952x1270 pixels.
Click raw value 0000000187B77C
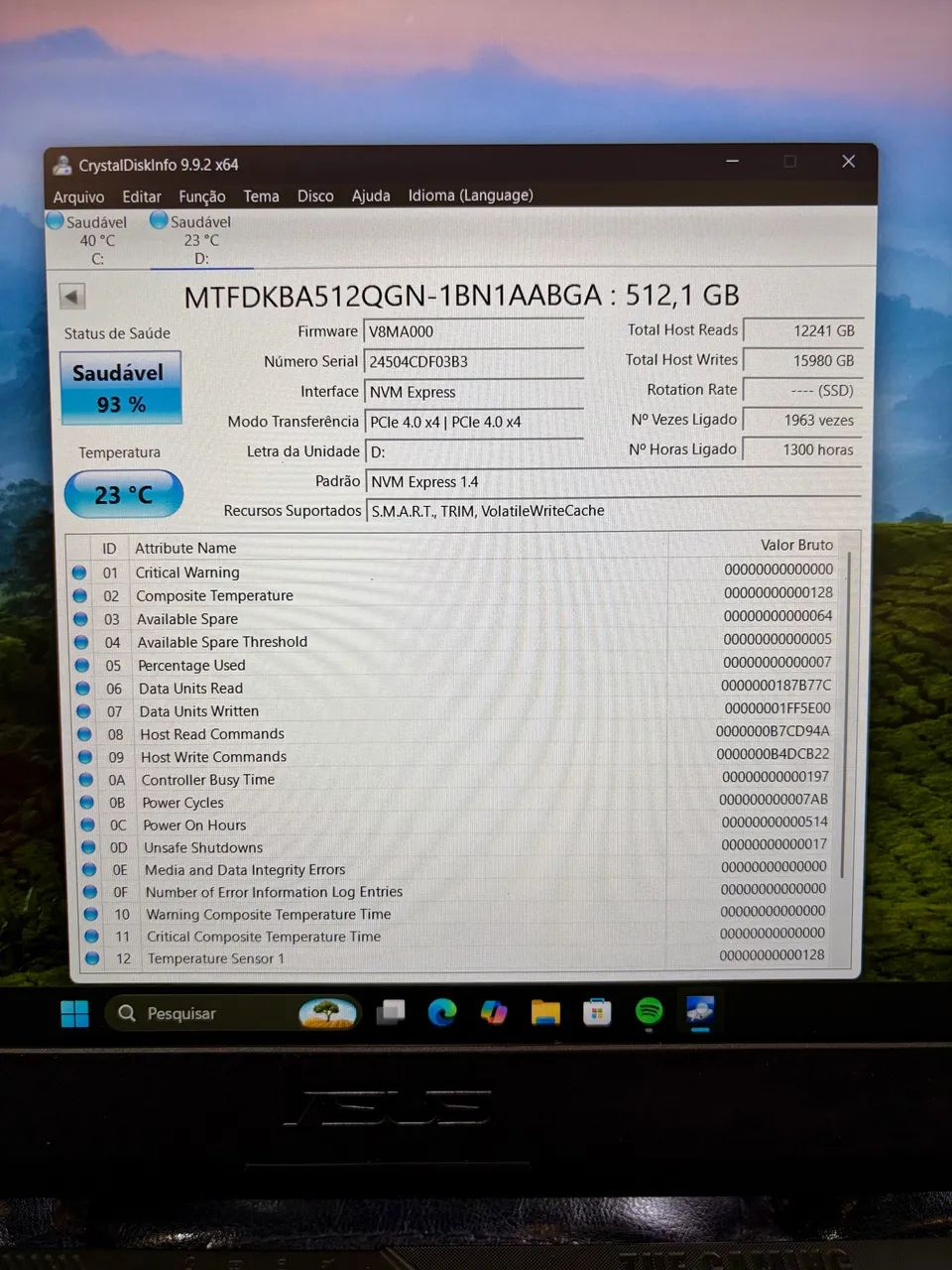[x=776, y=686]
